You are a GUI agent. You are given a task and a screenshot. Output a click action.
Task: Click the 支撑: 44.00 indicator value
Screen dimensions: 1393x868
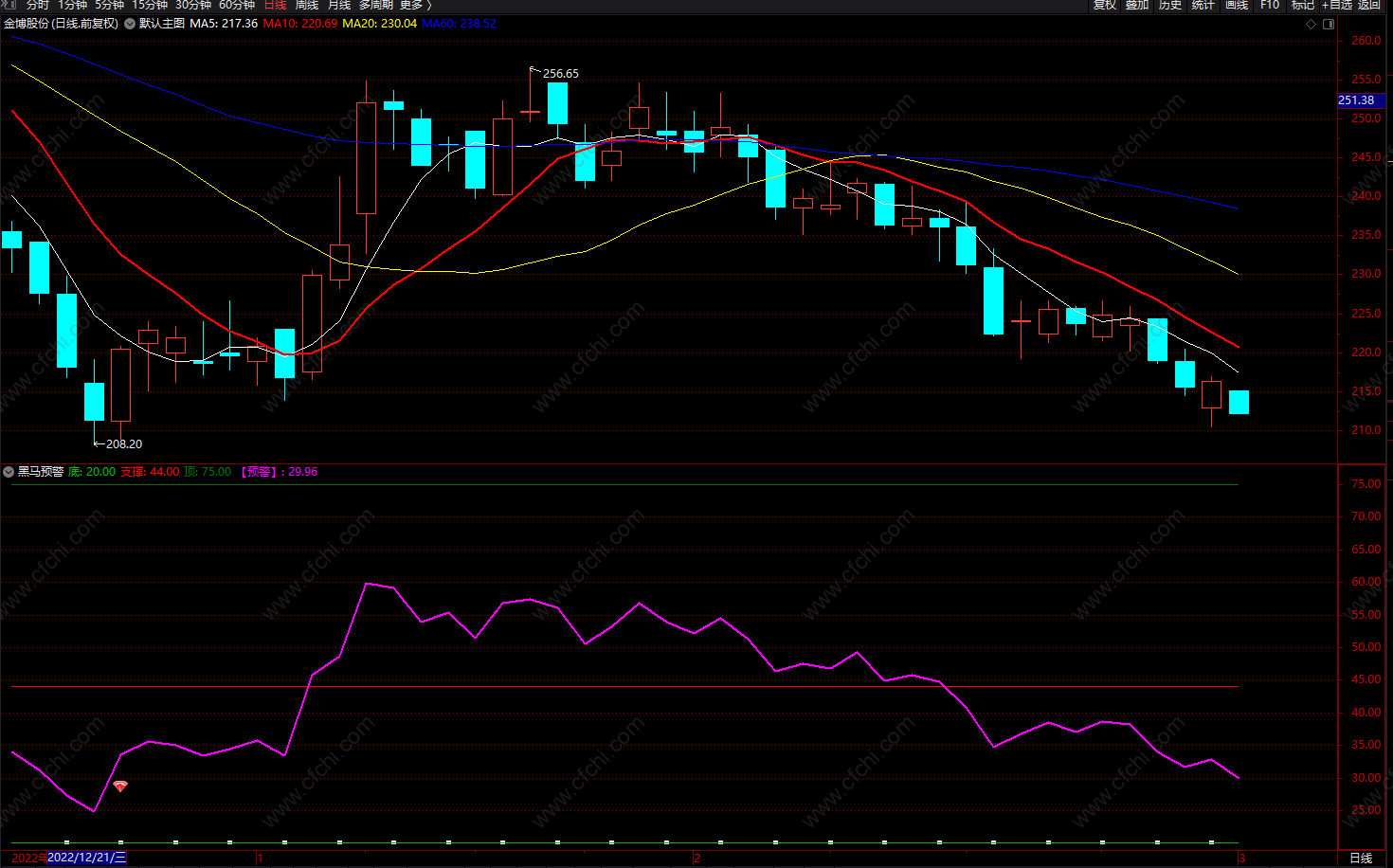tap(150, 471)
